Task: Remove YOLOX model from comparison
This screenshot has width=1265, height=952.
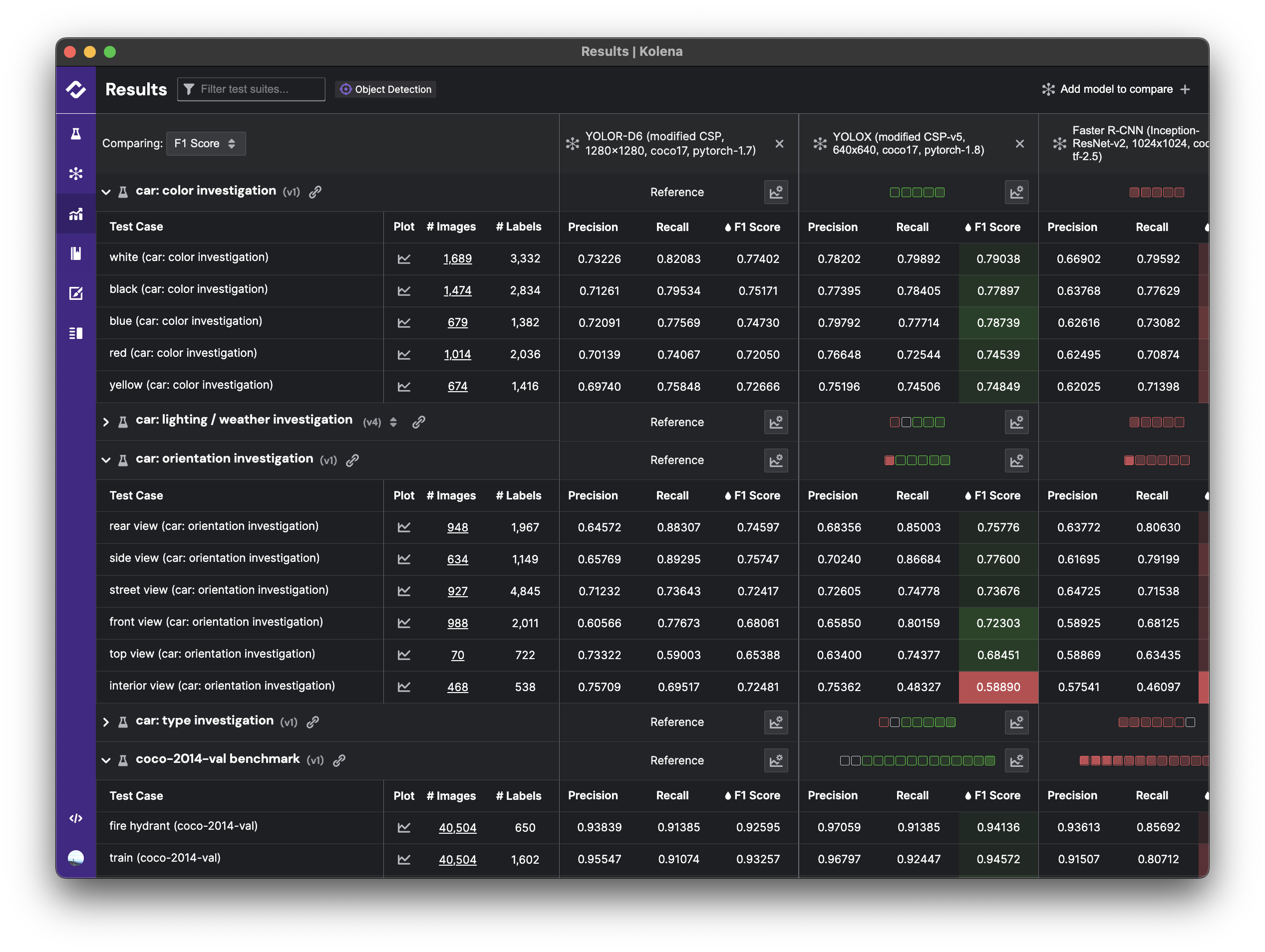Action: 1020,144
